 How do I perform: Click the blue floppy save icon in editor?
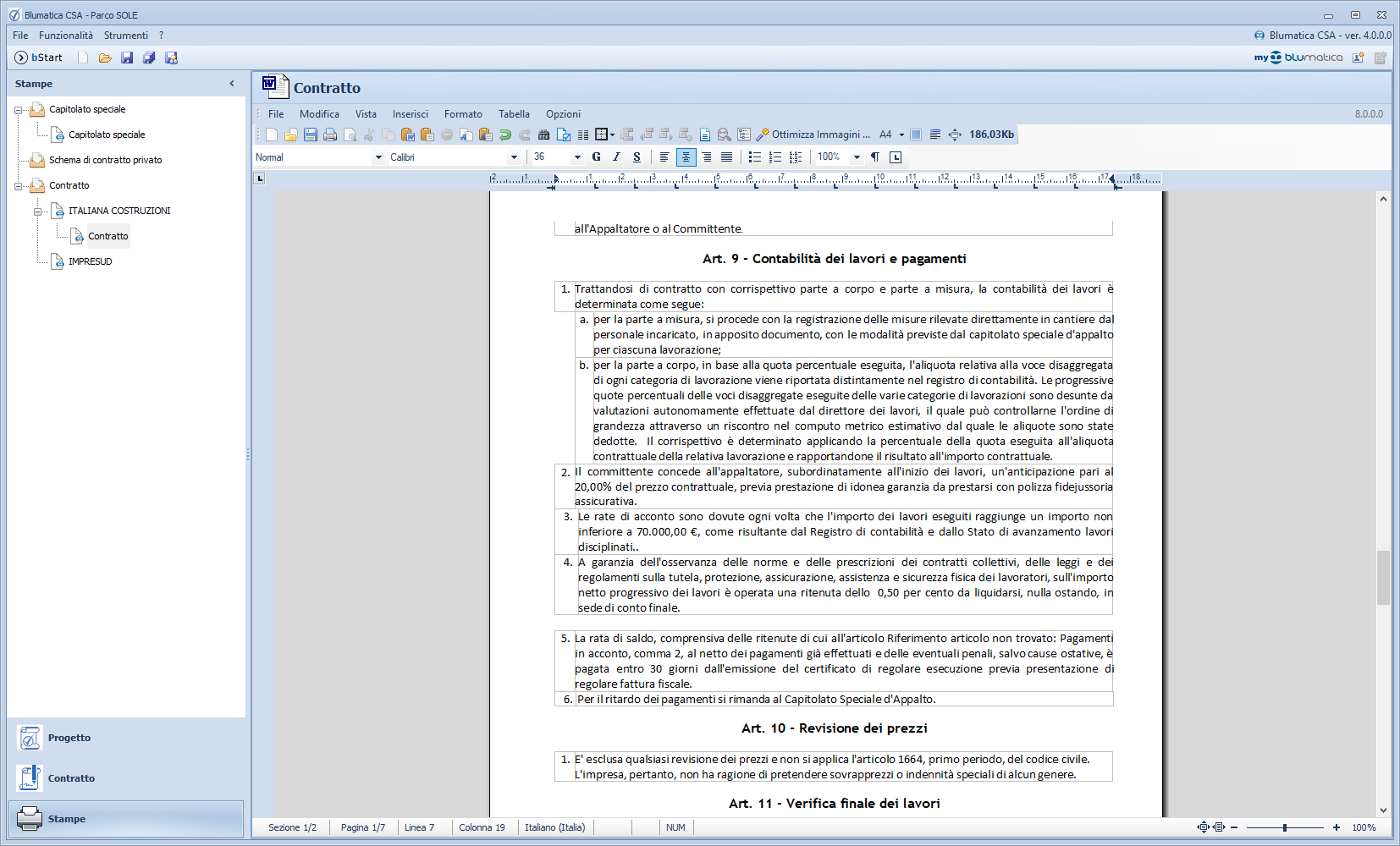[311, 135]
